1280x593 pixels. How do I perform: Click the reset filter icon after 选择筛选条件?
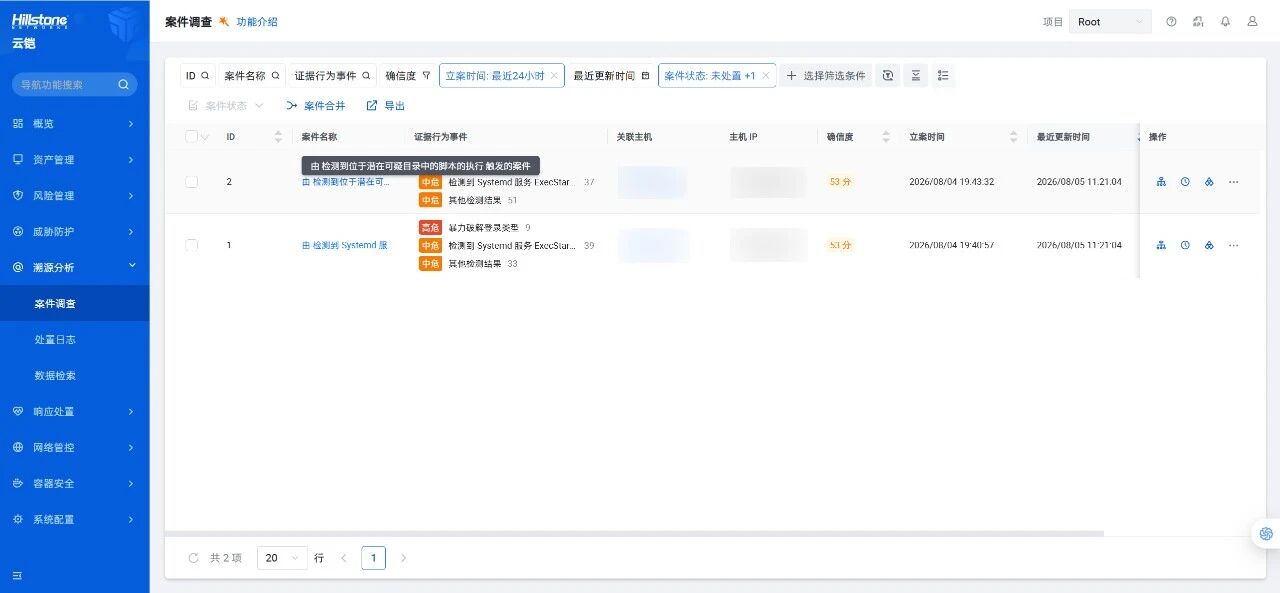[887, 76]
